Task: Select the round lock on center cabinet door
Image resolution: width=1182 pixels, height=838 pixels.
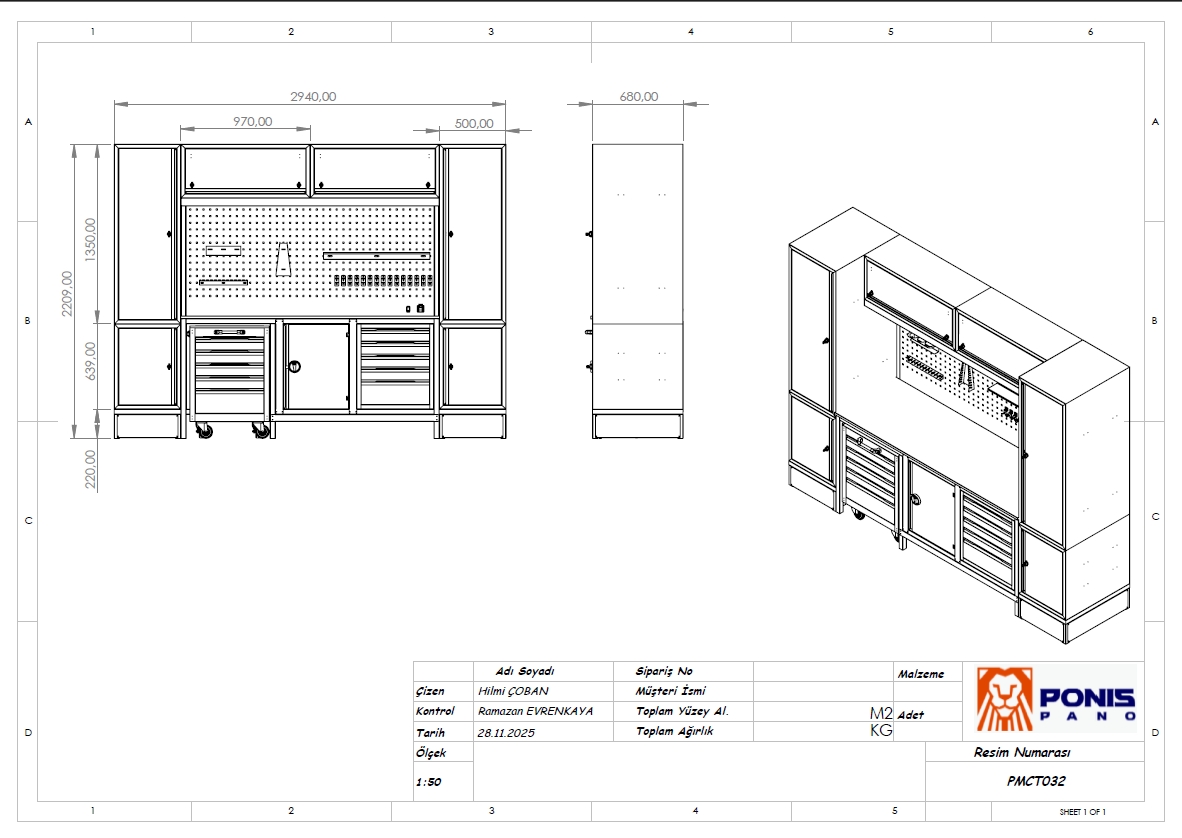Action: 294,367
